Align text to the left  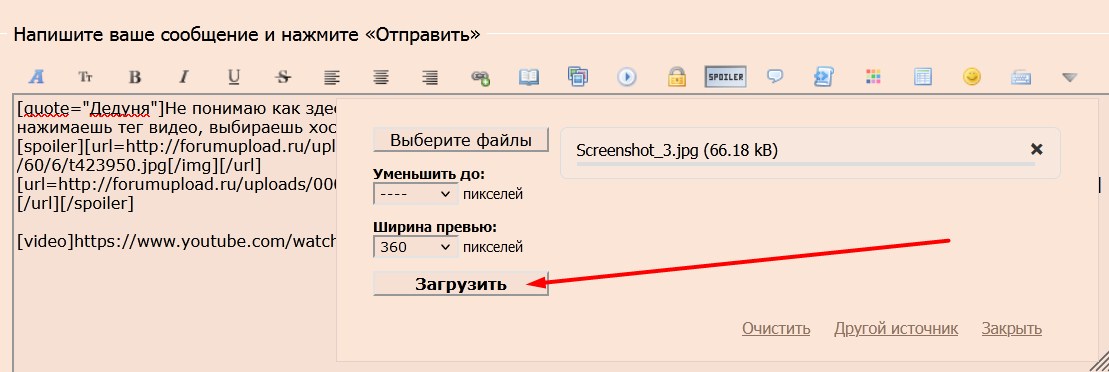tap(332, 76)
